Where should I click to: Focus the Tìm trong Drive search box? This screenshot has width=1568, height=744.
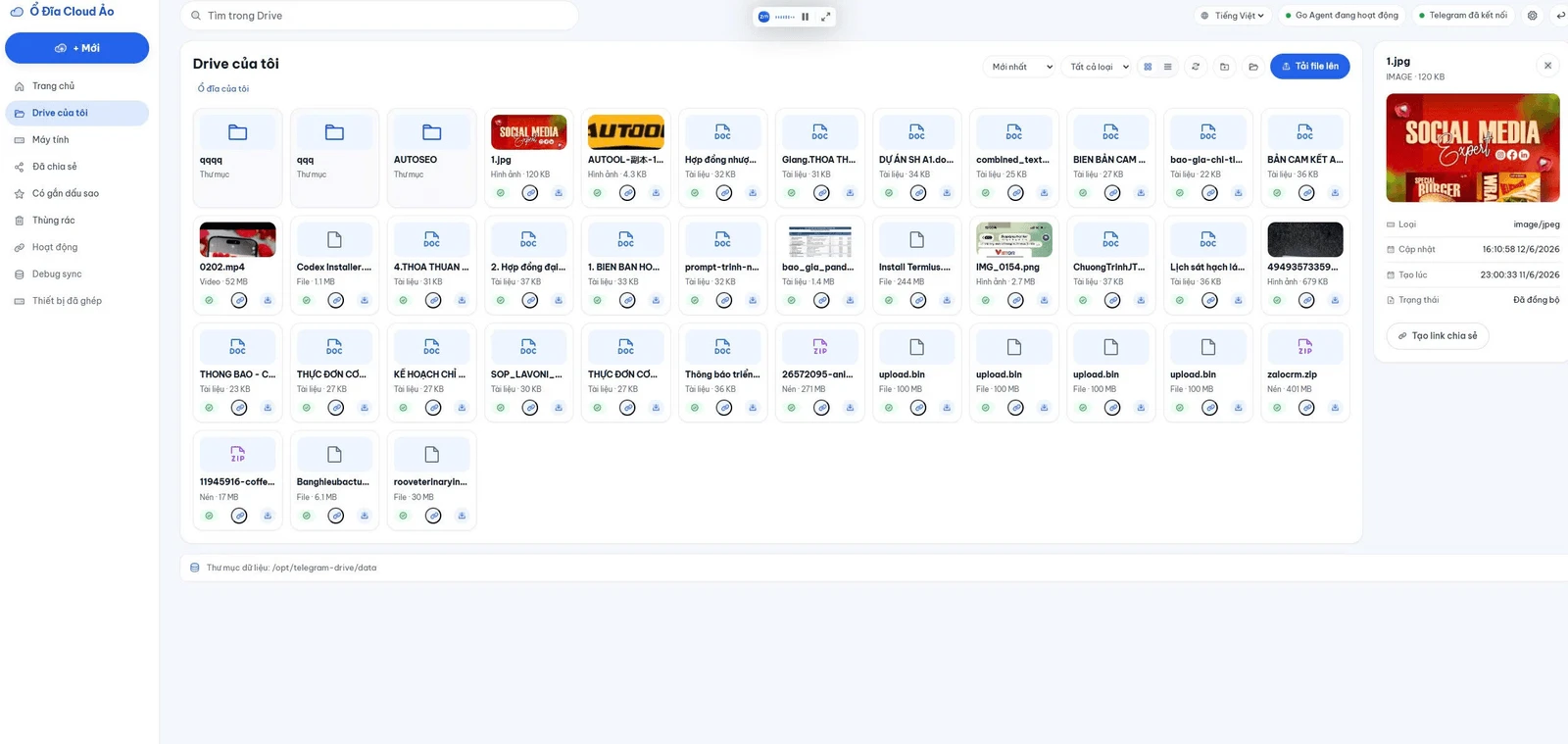(x=379, y=16)
